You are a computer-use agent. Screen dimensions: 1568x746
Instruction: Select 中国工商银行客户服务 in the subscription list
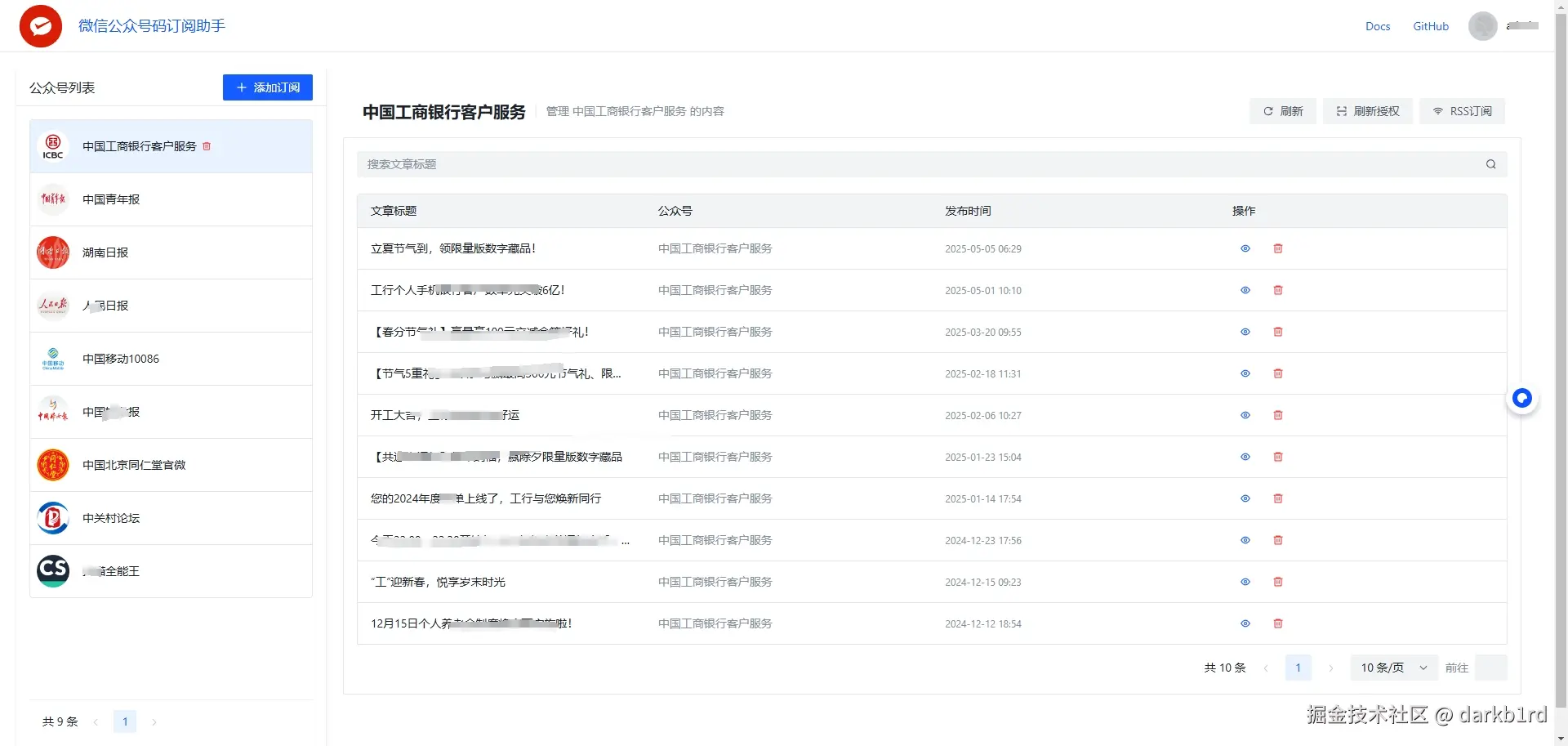171,146
